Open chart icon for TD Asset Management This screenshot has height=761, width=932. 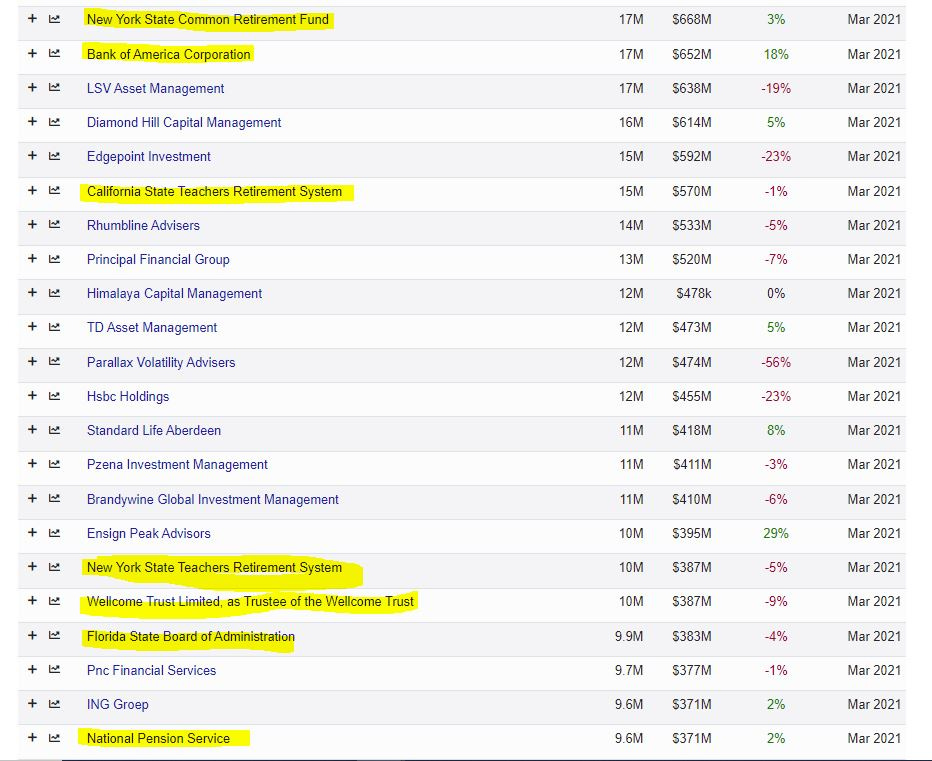(x=54, y=327)
